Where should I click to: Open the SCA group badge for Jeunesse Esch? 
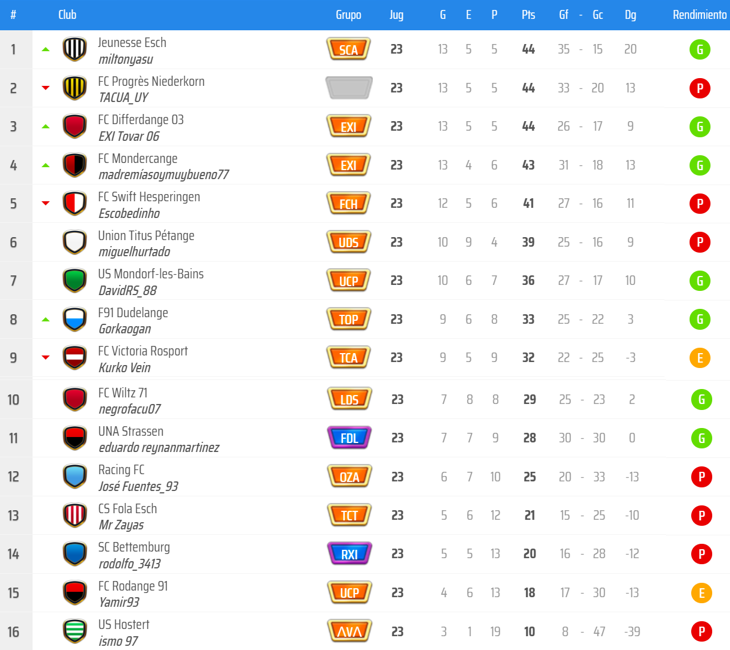tap(348, 49)
